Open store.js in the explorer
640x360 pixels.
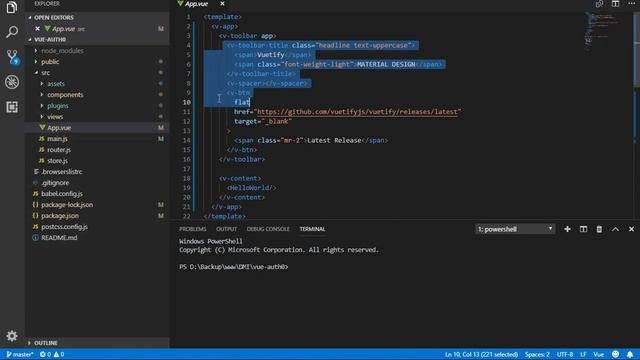point(57,161)
